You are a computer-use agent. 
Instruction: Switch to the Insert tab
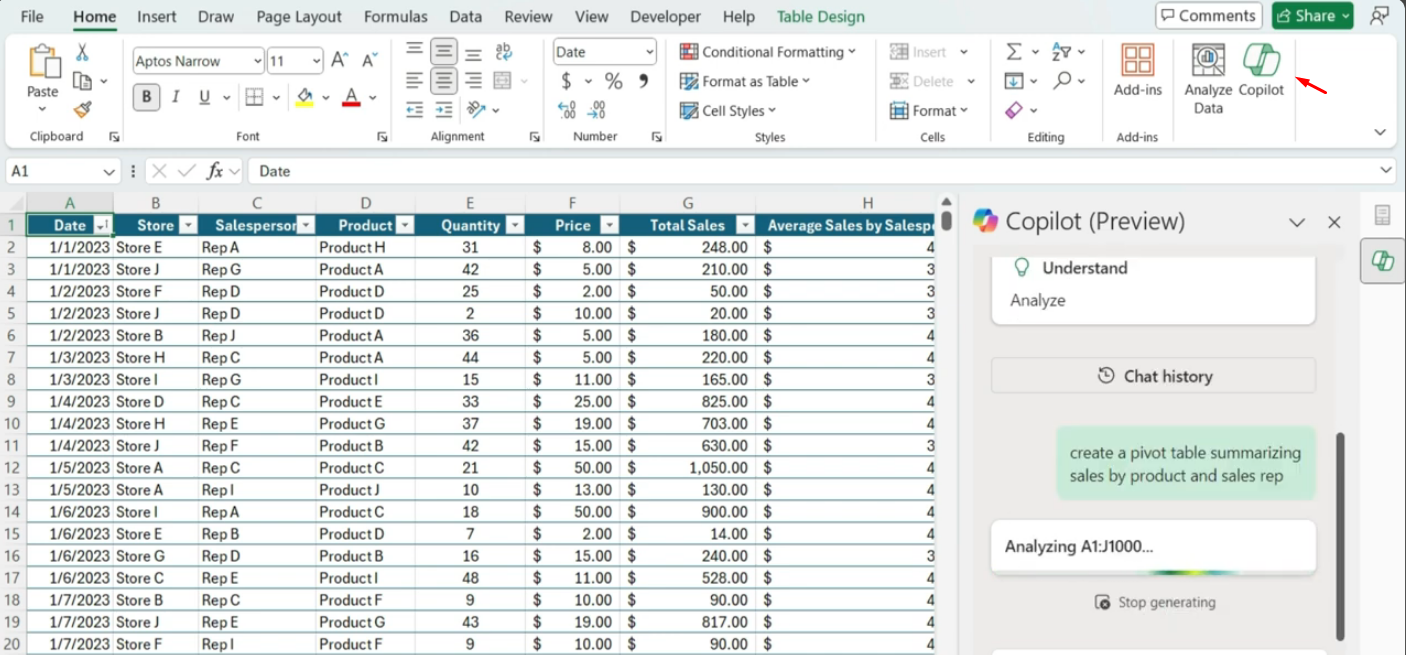pyautogui.click(x=156, y=17)
